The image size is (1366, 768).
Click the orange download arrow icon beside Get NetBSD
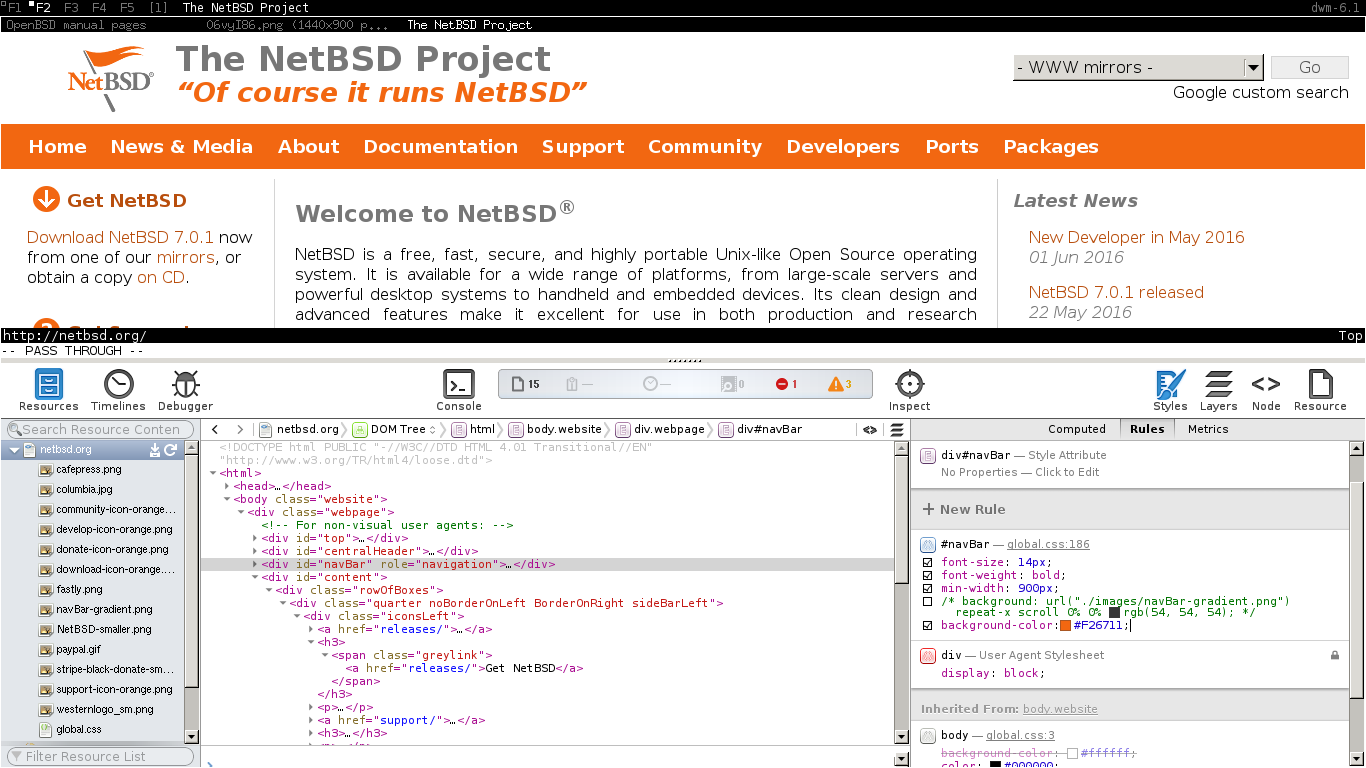point(46,199)
